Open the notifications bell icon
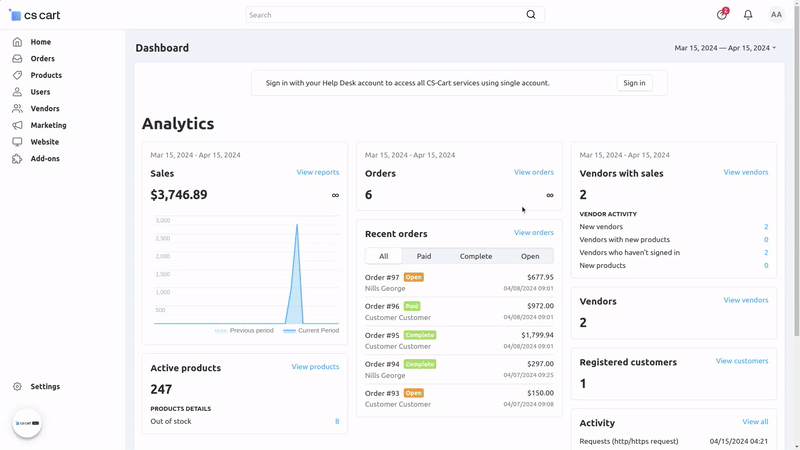This screenshot has width=800, height=450. point(748,15)
